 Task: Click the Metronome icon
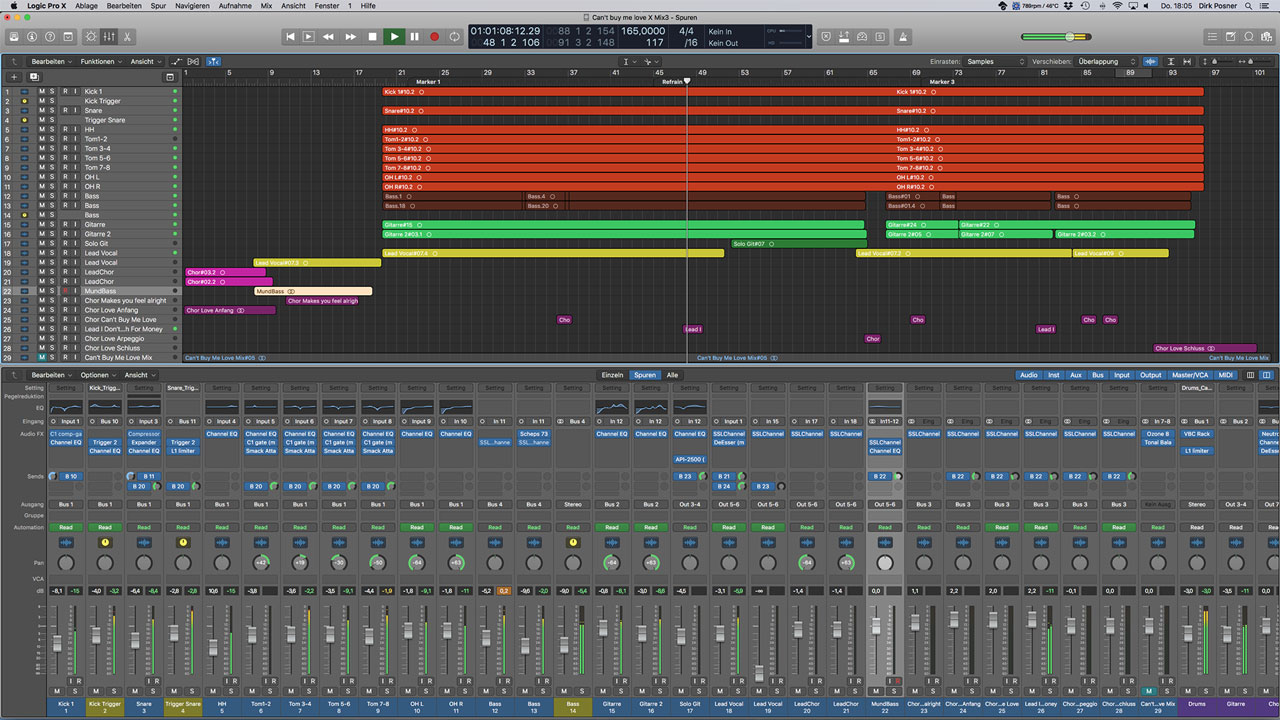click(x=904, y=37)
